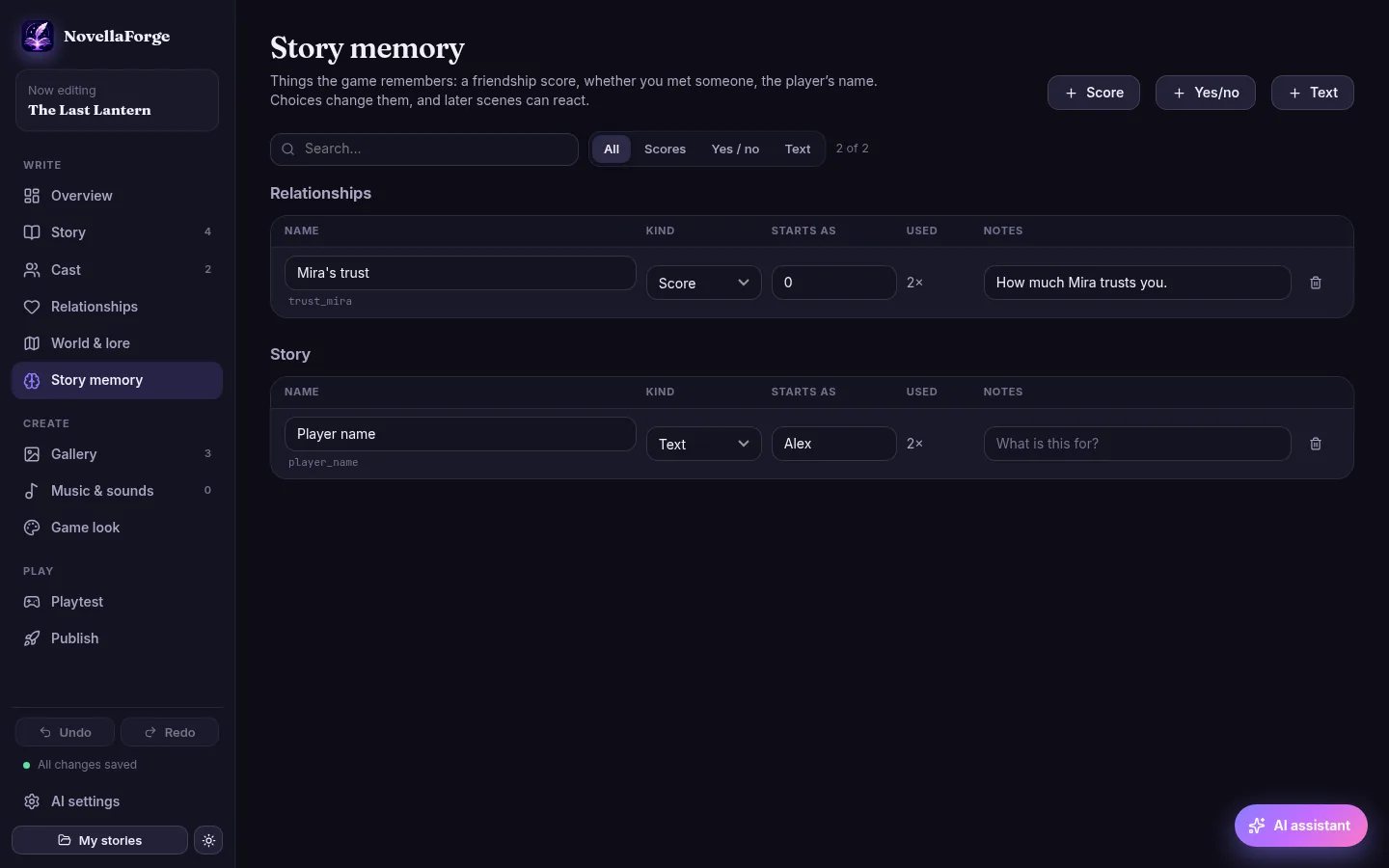Open Music & sounds

(x=117, y=491)
